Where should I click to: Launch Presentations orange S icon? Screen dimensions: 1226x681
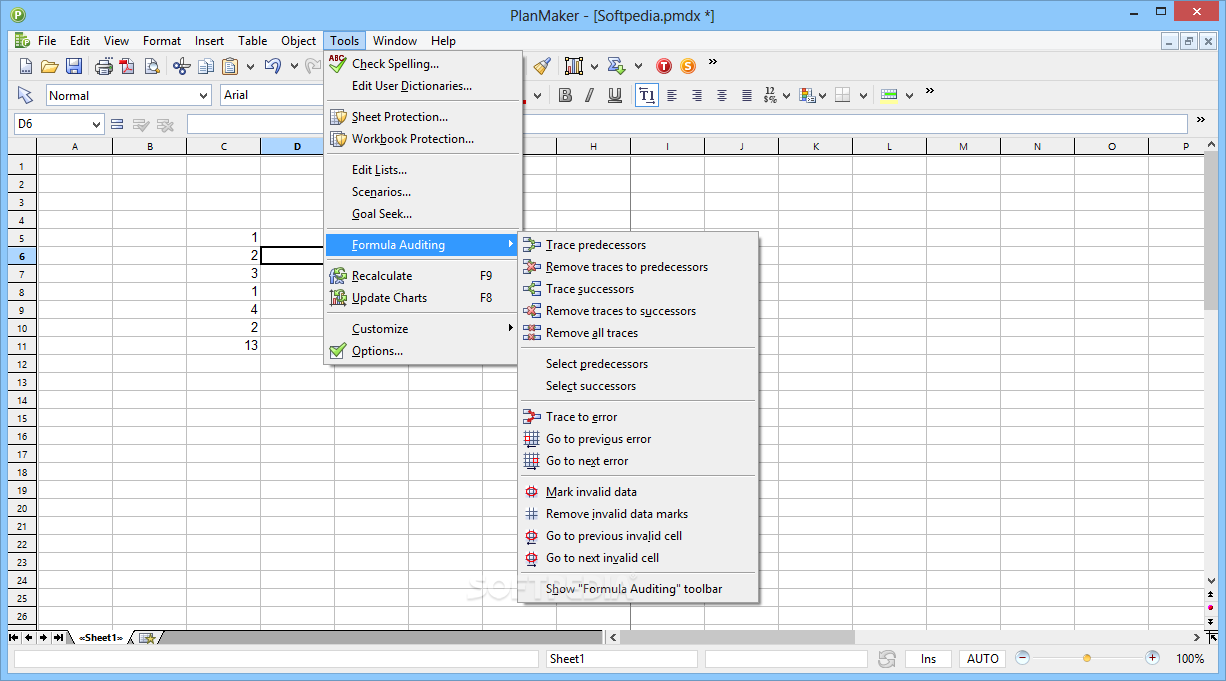688,66
